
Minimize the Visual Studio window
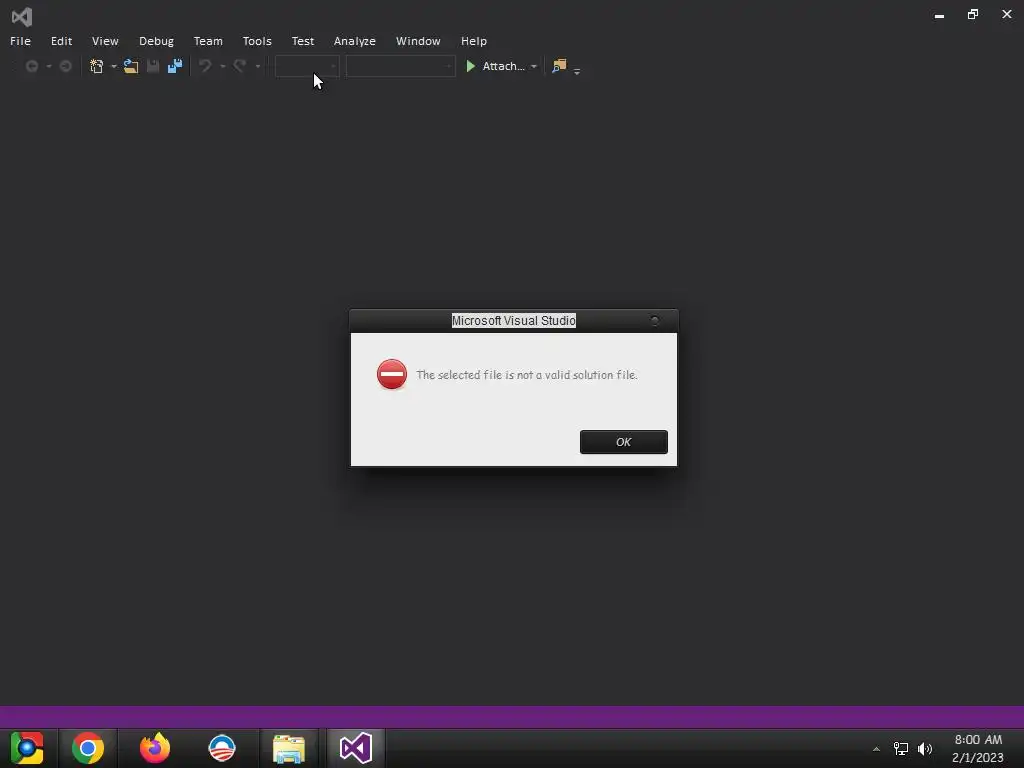939,15
